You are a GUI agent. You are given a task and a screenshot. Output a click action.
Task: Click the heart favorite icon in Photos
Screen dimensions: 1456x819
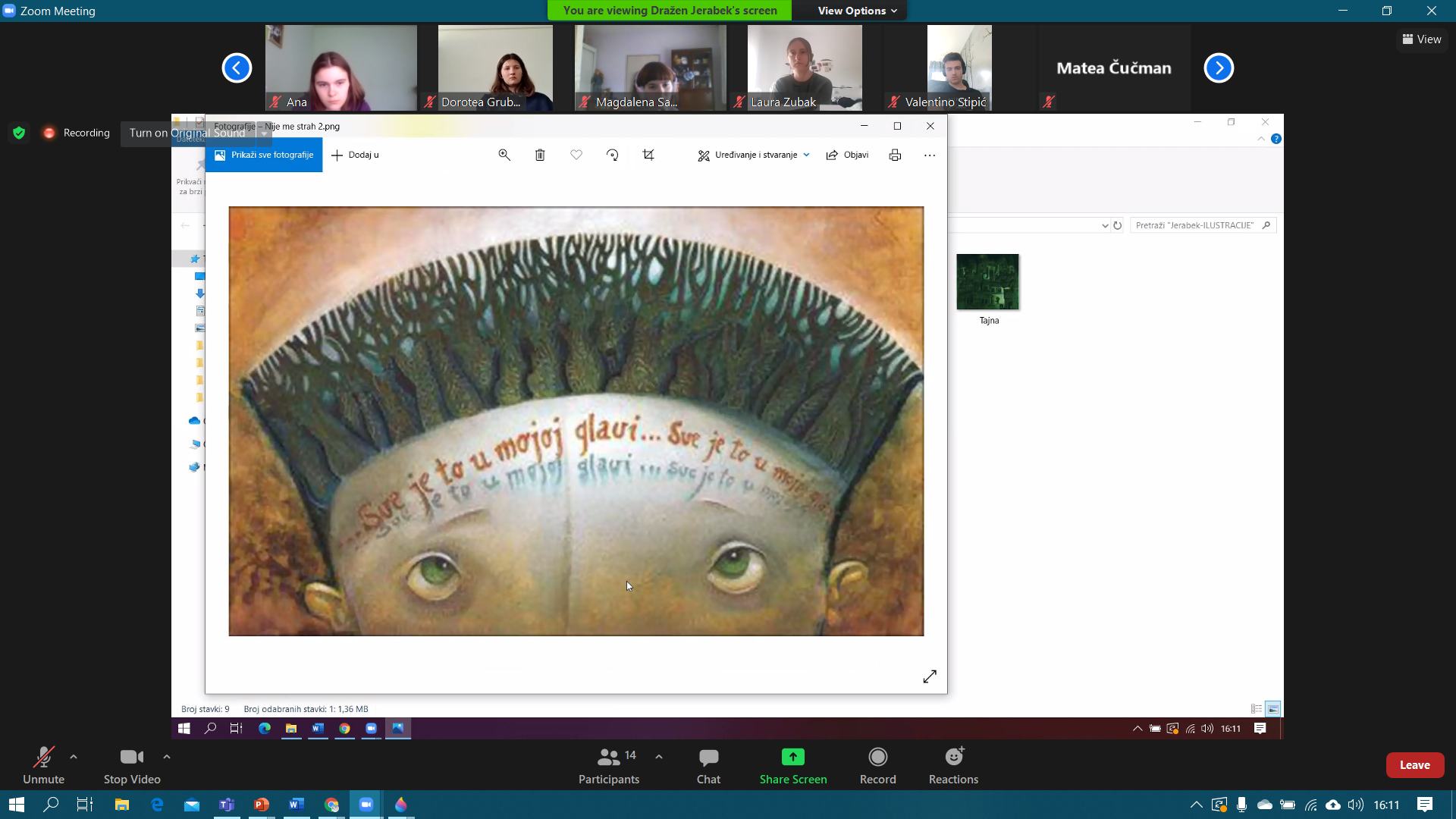click(x=576, y=155)
